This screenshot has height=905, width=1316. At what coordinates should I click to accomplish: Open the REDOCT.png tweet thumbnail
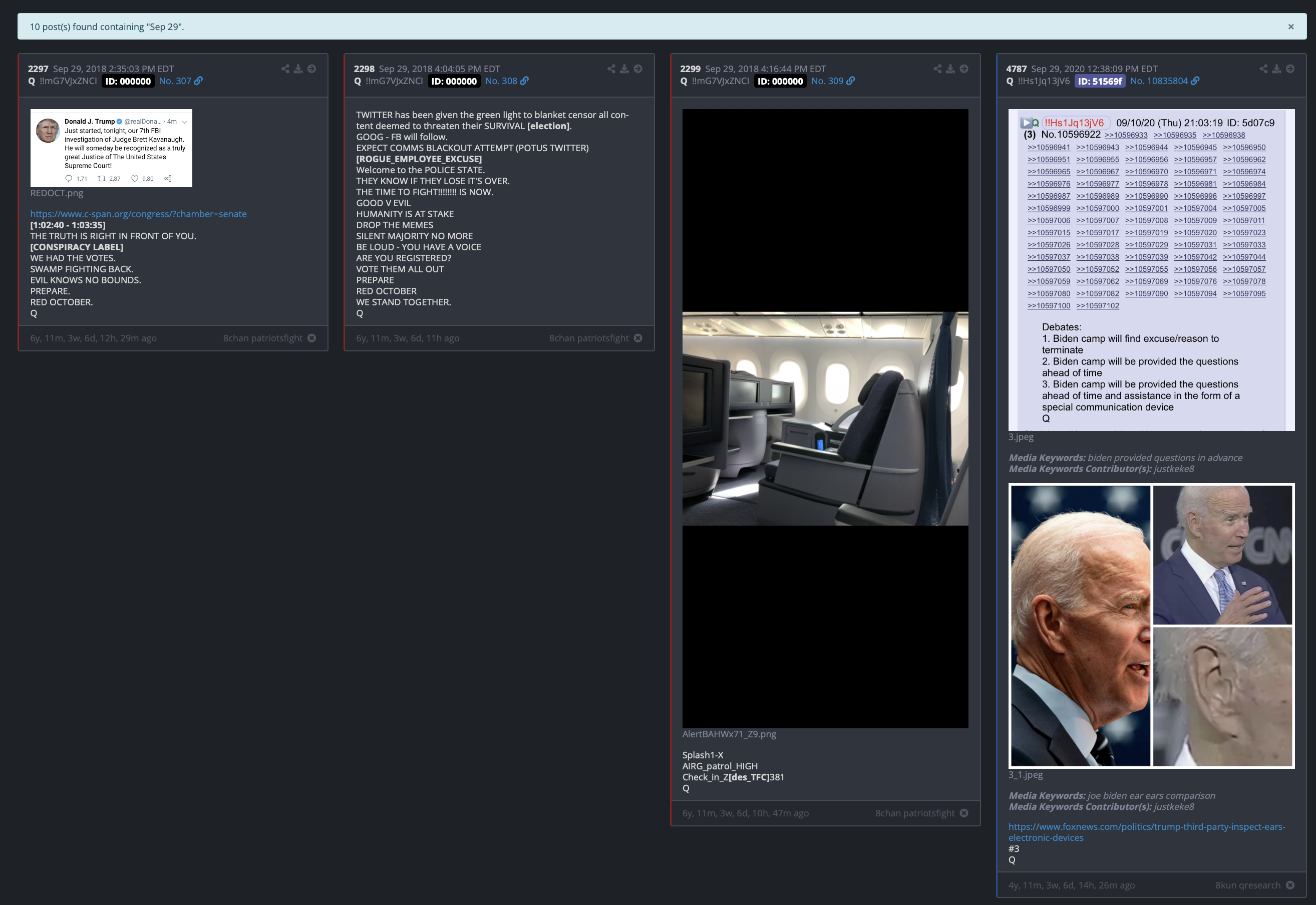pyautogui.click(x=111, y=148)
